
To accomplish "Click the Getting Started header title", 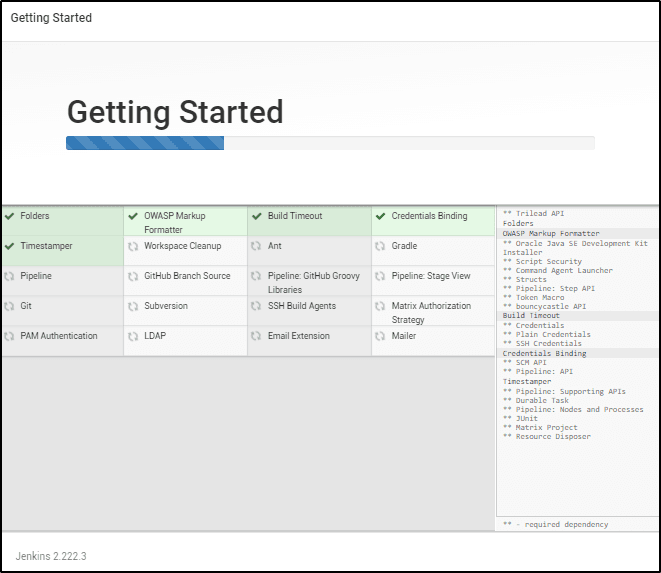I will tap(174, 111).
